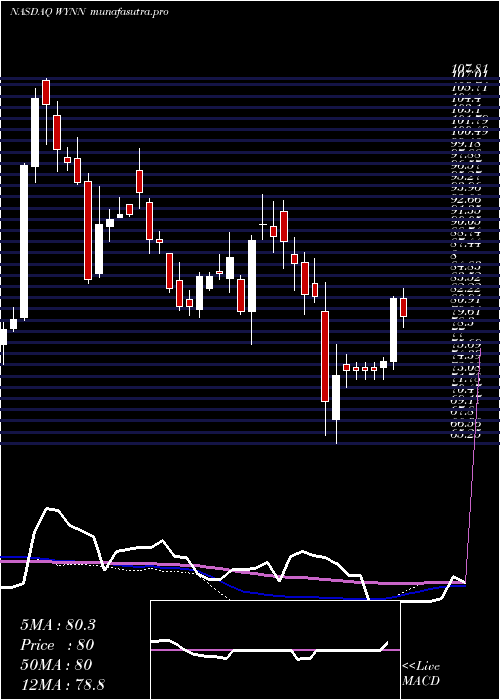This screenshot has height=700, width=500.
Task: Click the 82.22 price axis label
Action: [x=466, y=290]
